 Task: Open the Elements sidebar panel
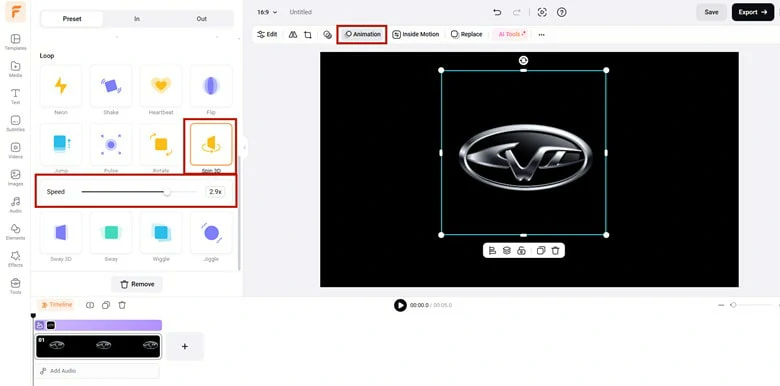point(15,232)
